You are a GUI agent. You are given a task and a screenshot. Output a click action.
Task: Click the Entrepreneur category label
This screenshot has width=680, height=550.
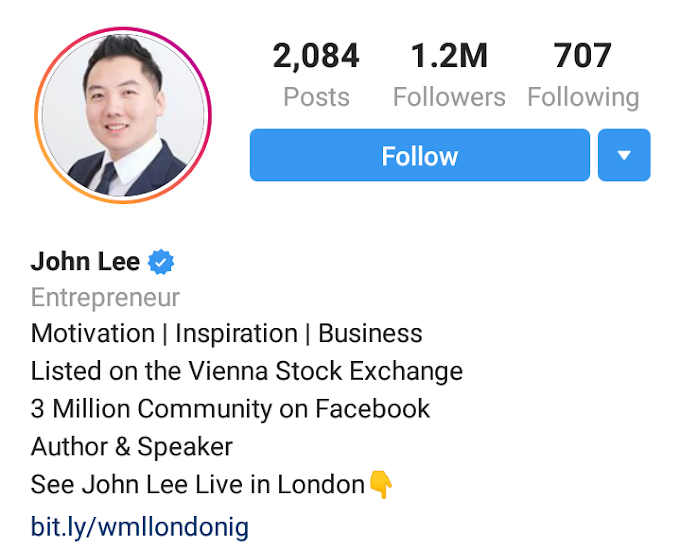click(x=105, y=298)
